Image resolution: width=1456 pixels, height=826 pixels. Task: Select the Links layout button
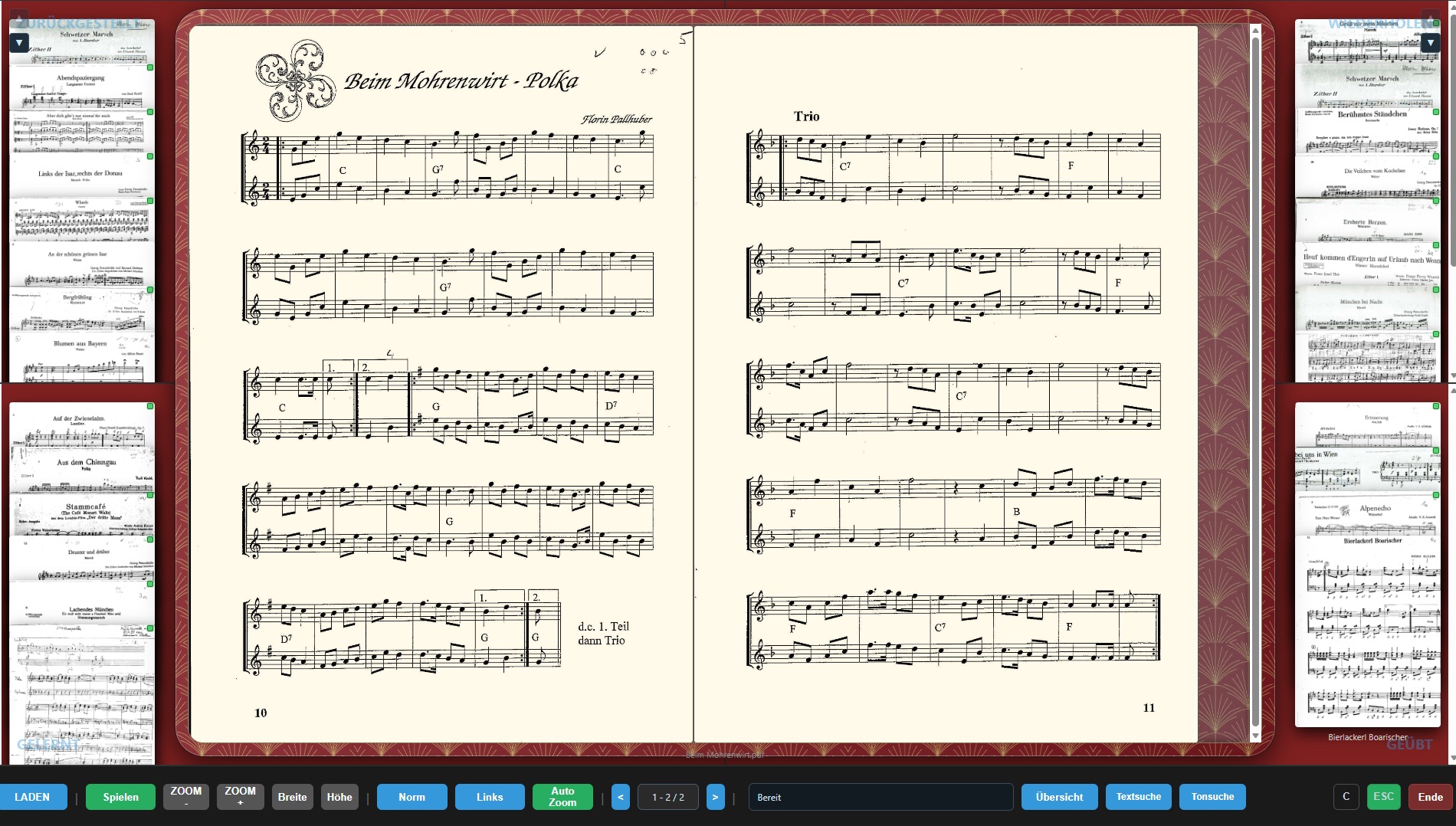[x=490, y=797]
